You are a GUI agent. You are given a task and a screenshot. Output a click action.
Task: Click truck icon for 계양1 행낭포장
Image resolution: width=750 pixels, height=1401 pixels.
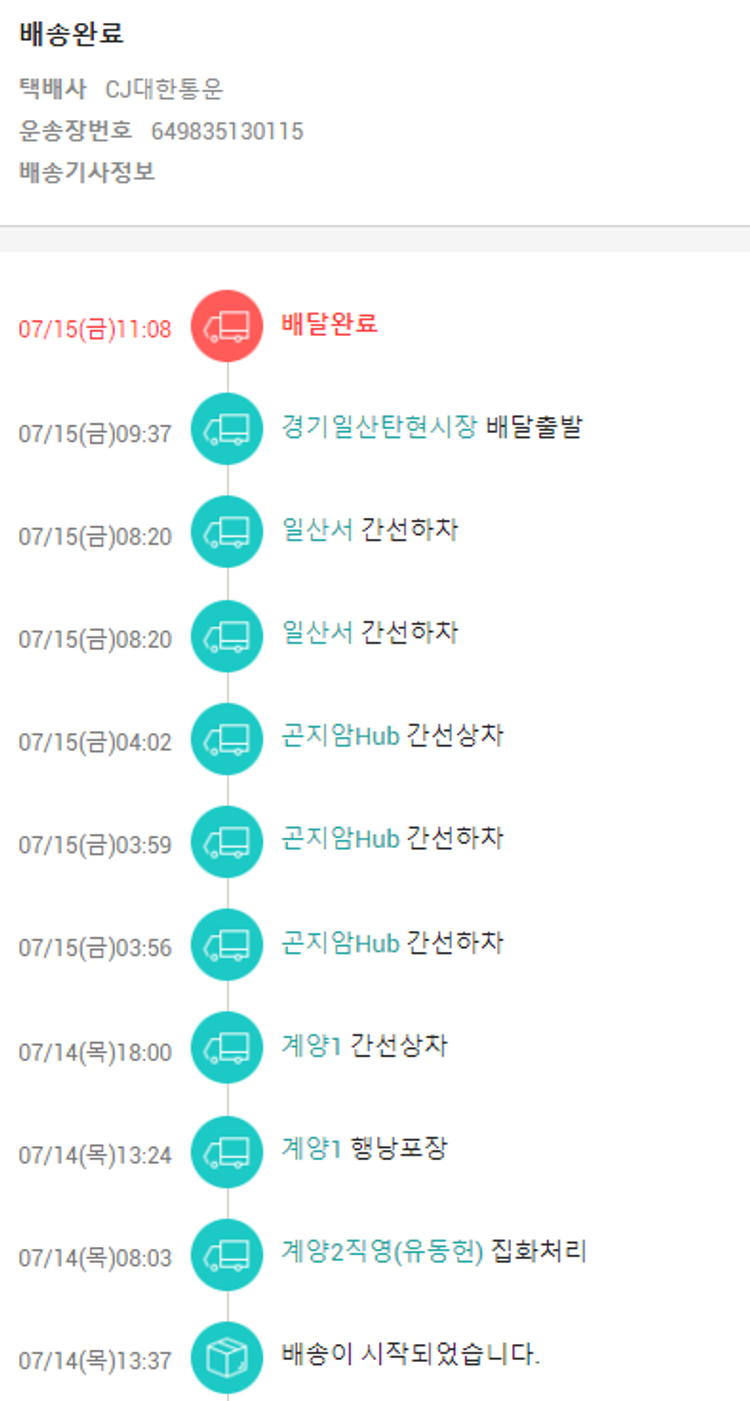227,1151
